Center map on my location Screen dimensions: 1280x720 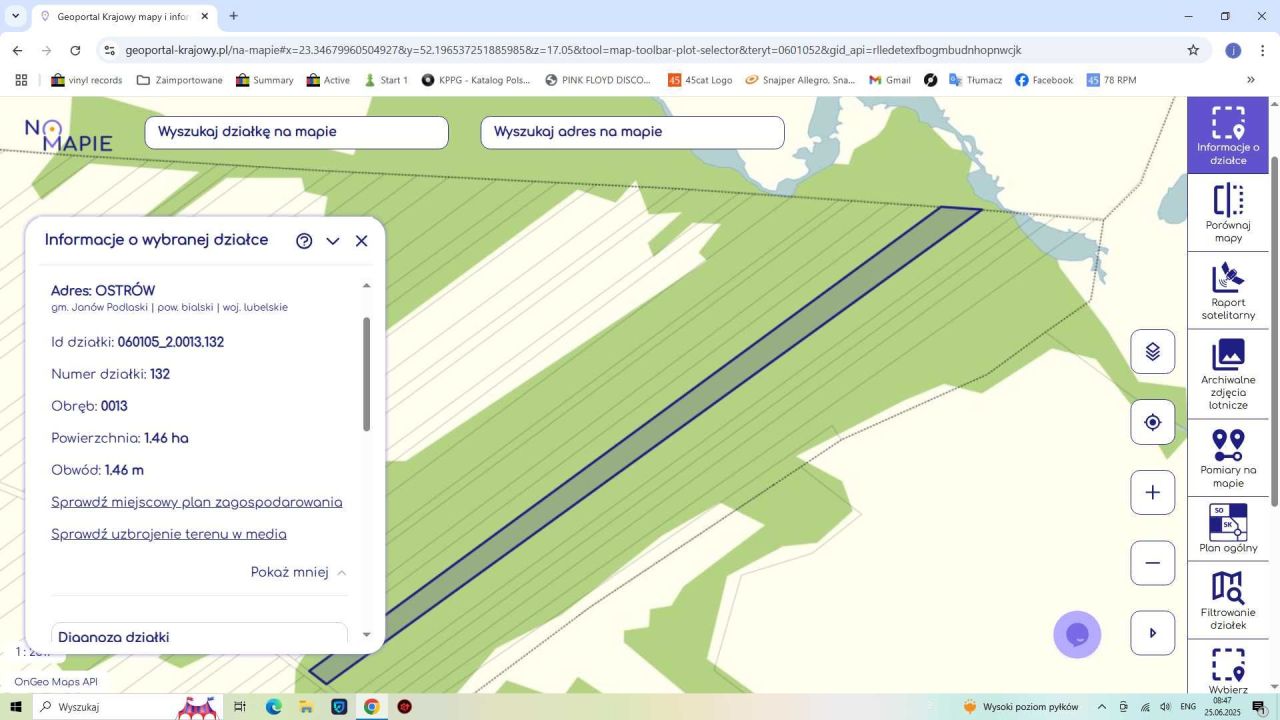click(1153, 422)
